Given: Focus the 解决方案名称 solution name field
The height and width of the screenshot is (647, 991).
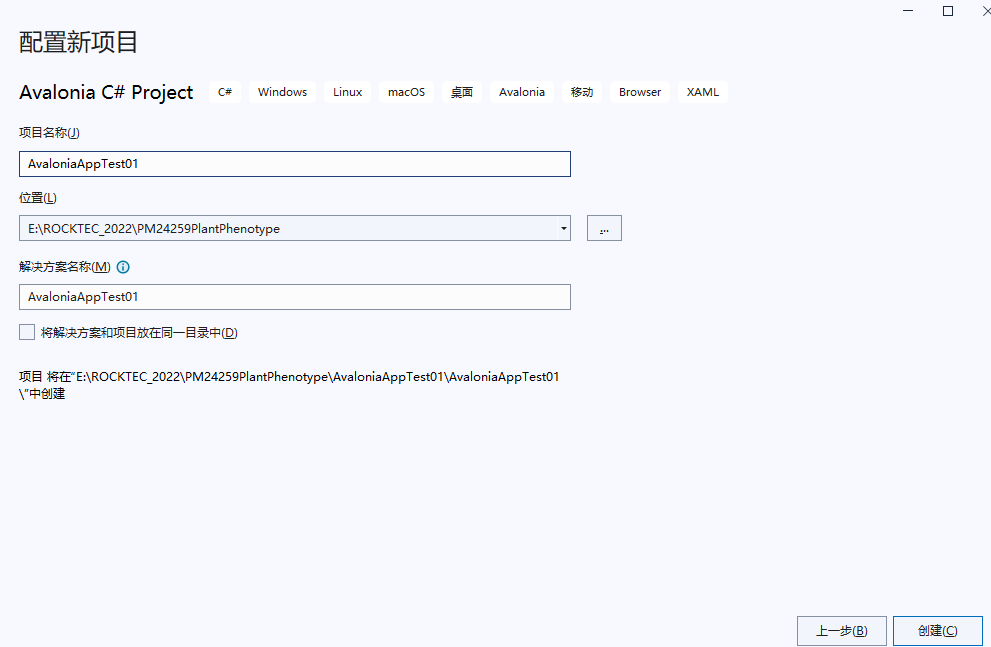Looking at the screenshot, I should click(x=295, y=297).
